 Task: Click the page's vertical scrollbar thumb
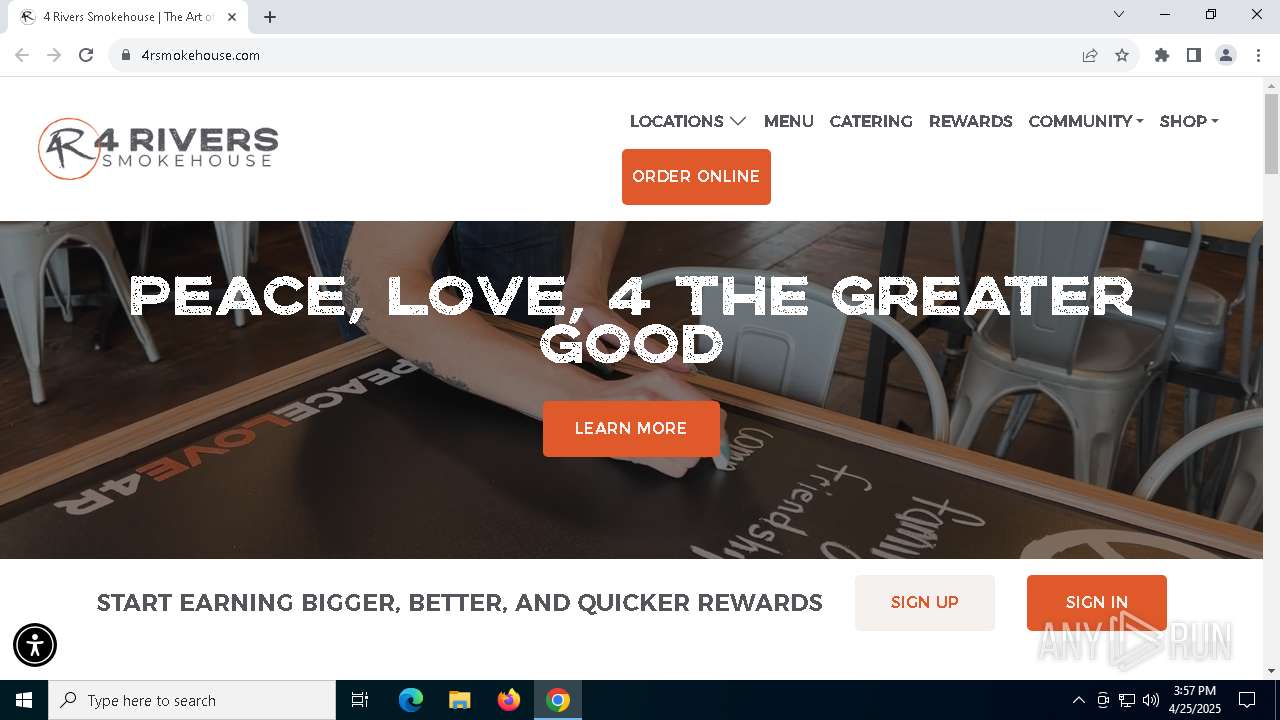tap(1271, 133)
